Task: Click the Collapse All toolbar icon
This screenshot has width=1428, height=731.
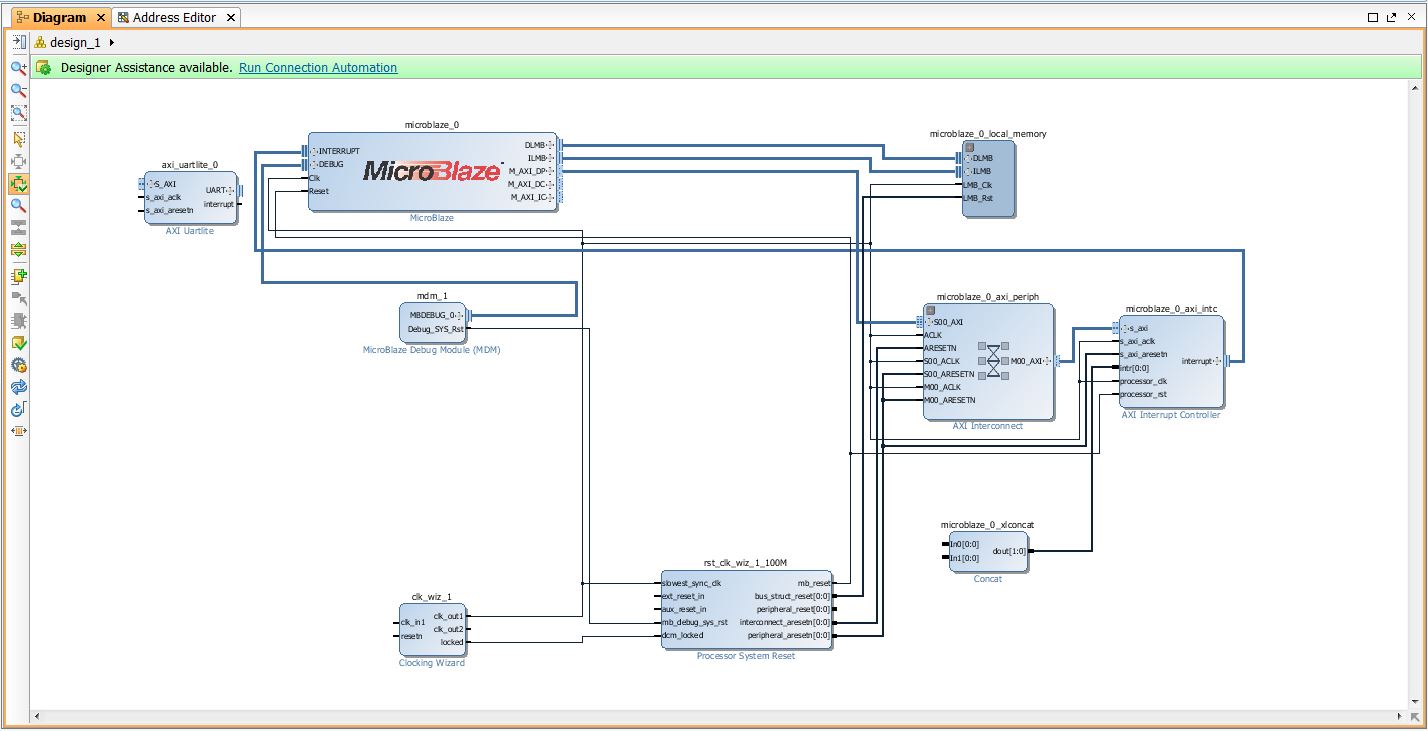Action: coord(18,228)
